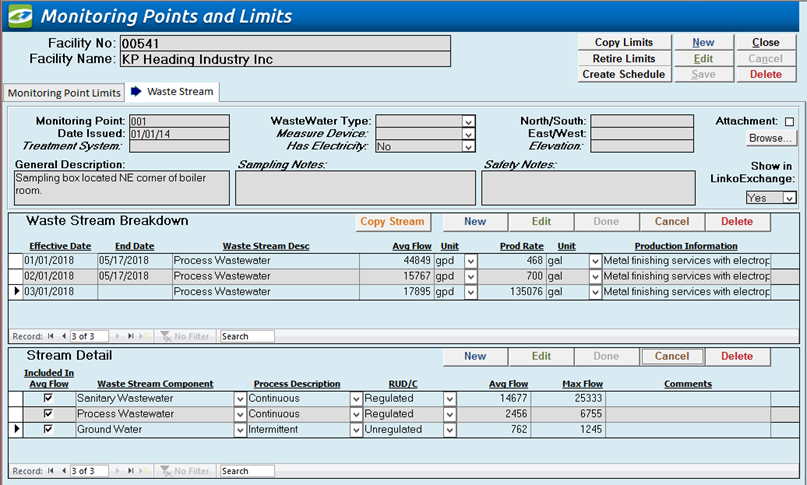This screenshot has width=807, height=485.
Task: Open Avg Flow unit dropdown for 44849 row
Action: click(470, 261)
